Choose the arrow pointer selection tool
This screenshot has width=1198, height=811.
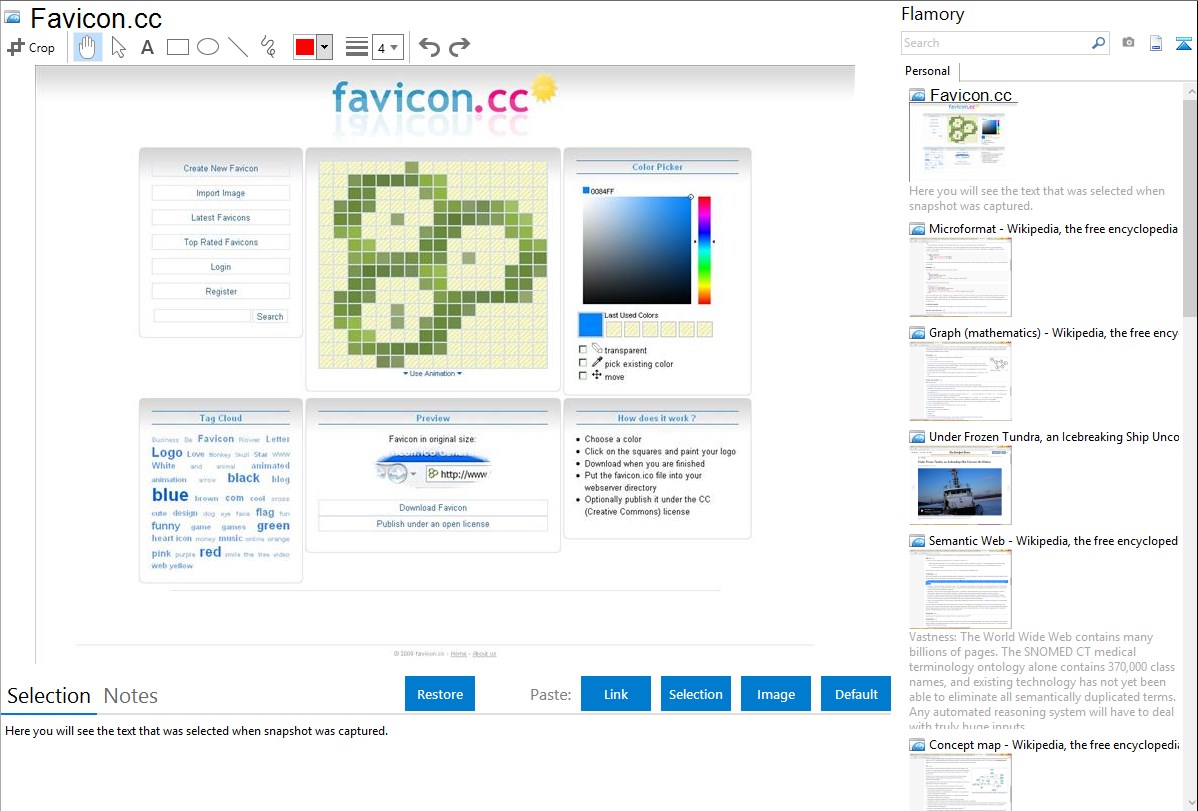[118, 47]
